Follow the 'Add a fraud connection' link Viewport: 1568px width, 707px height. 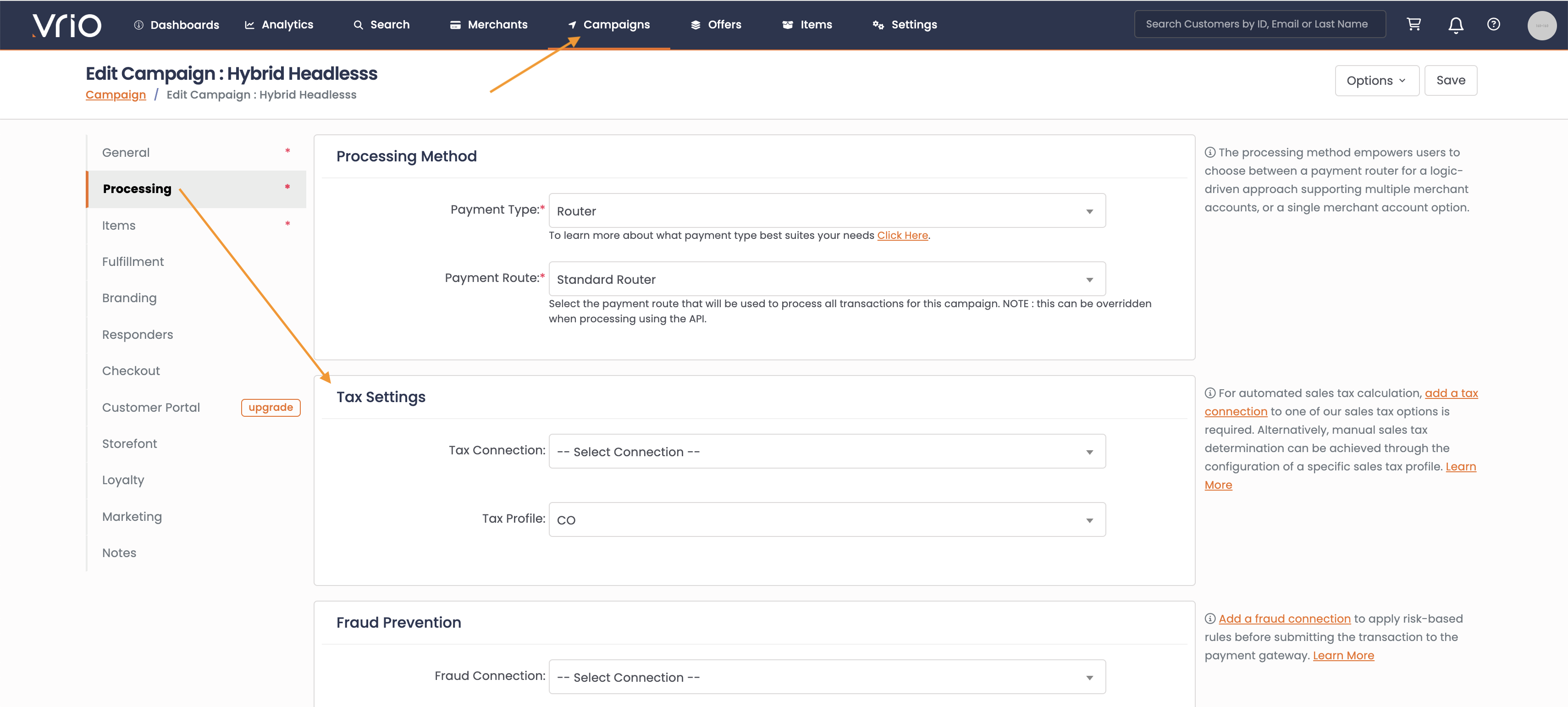click(x=1284, y=619)
